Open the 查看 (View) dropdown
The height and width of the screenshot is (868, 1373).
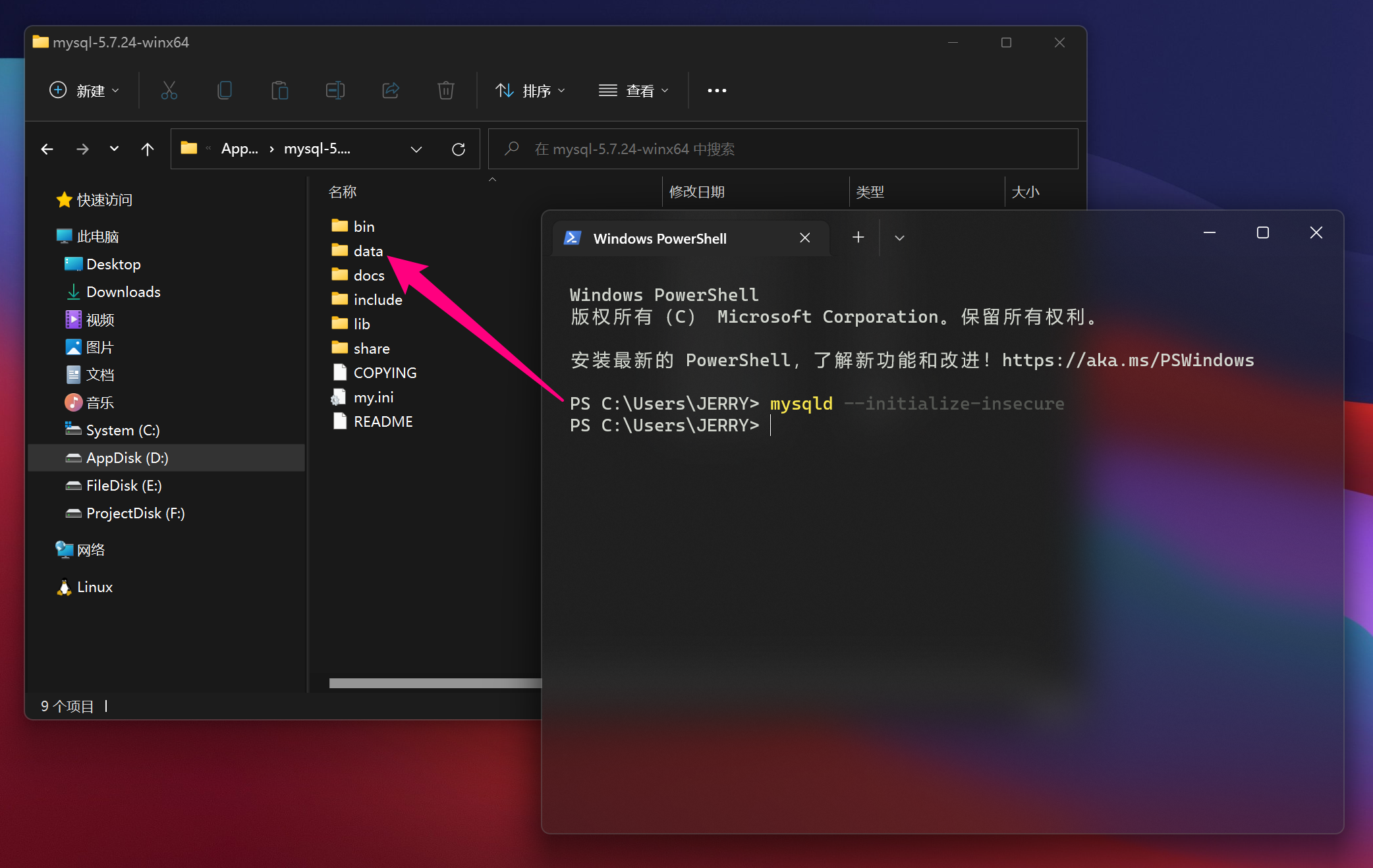click(x=633, y=90)
